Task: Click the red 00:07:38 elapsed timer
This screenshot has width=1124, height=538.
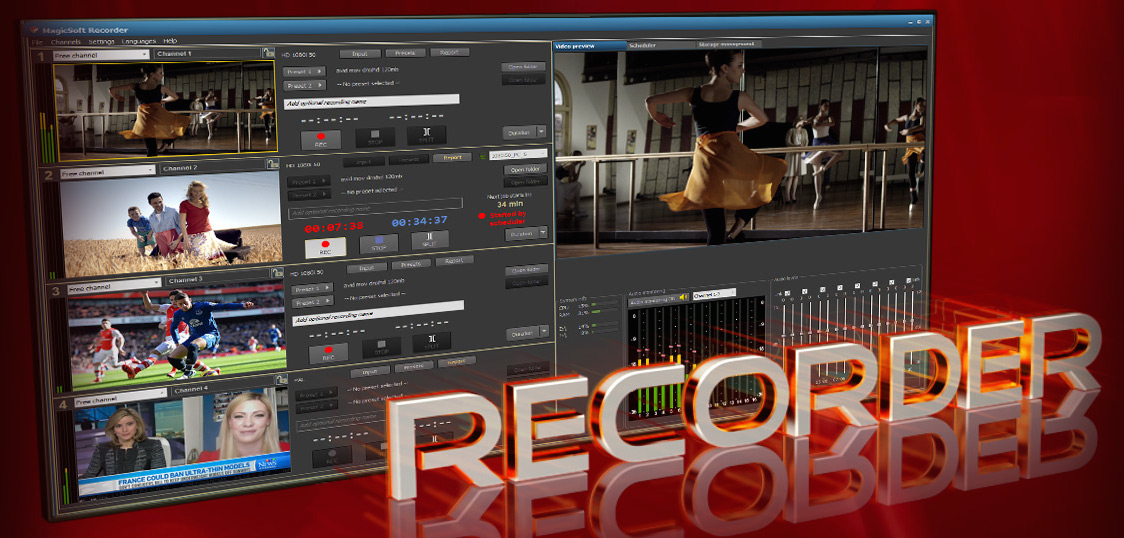Action: (x=334, y=226)
